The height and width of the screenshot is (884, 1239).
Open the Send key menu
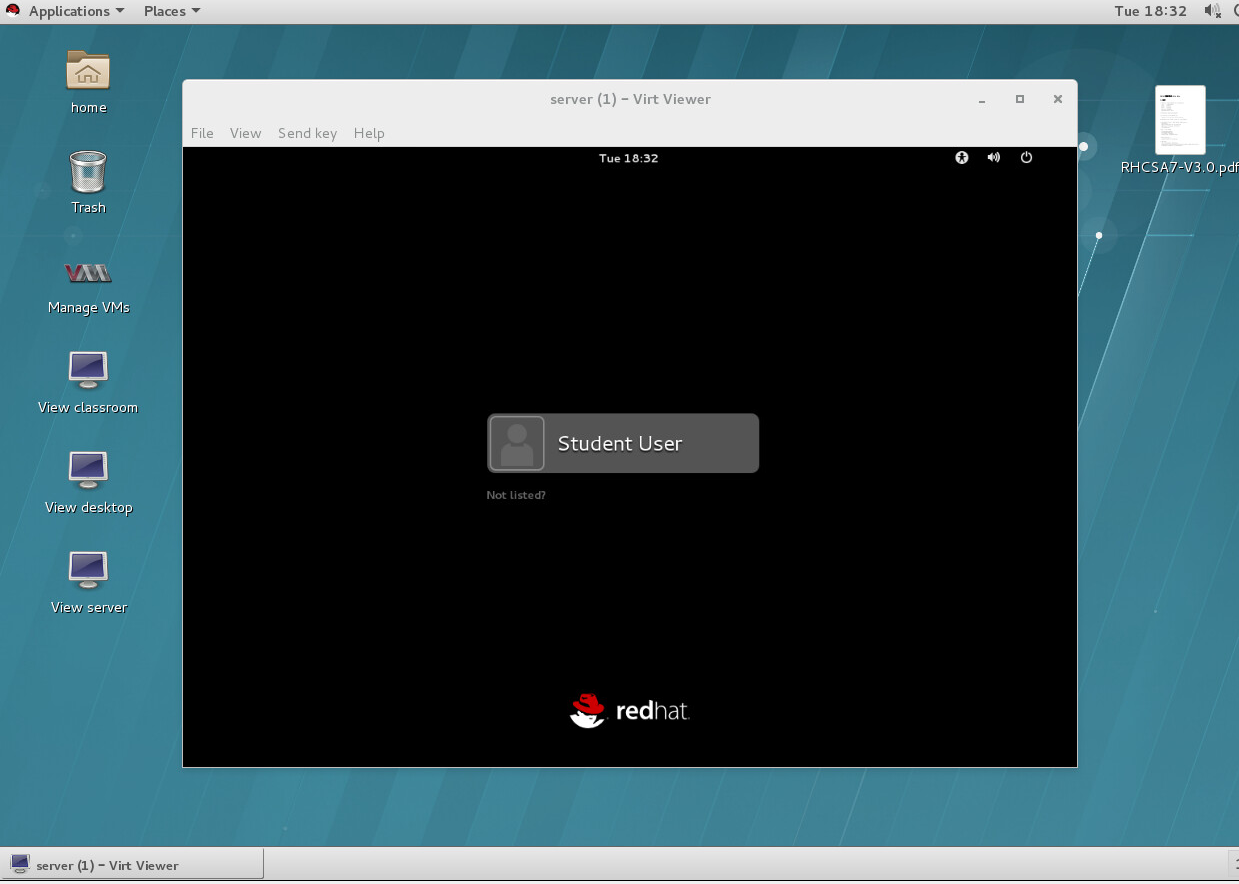point(307,133)
